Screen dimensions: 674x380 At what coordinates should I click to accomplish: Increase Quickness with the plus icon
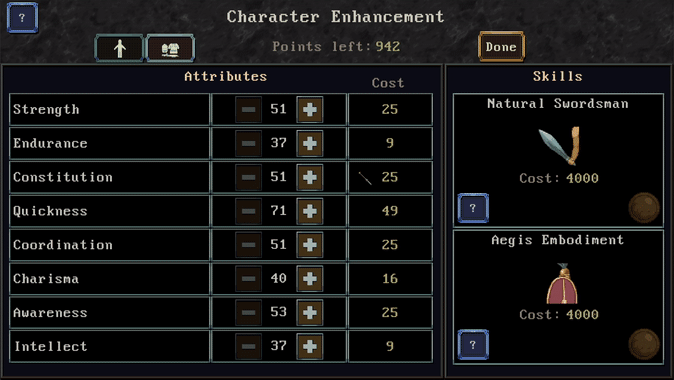309,211
